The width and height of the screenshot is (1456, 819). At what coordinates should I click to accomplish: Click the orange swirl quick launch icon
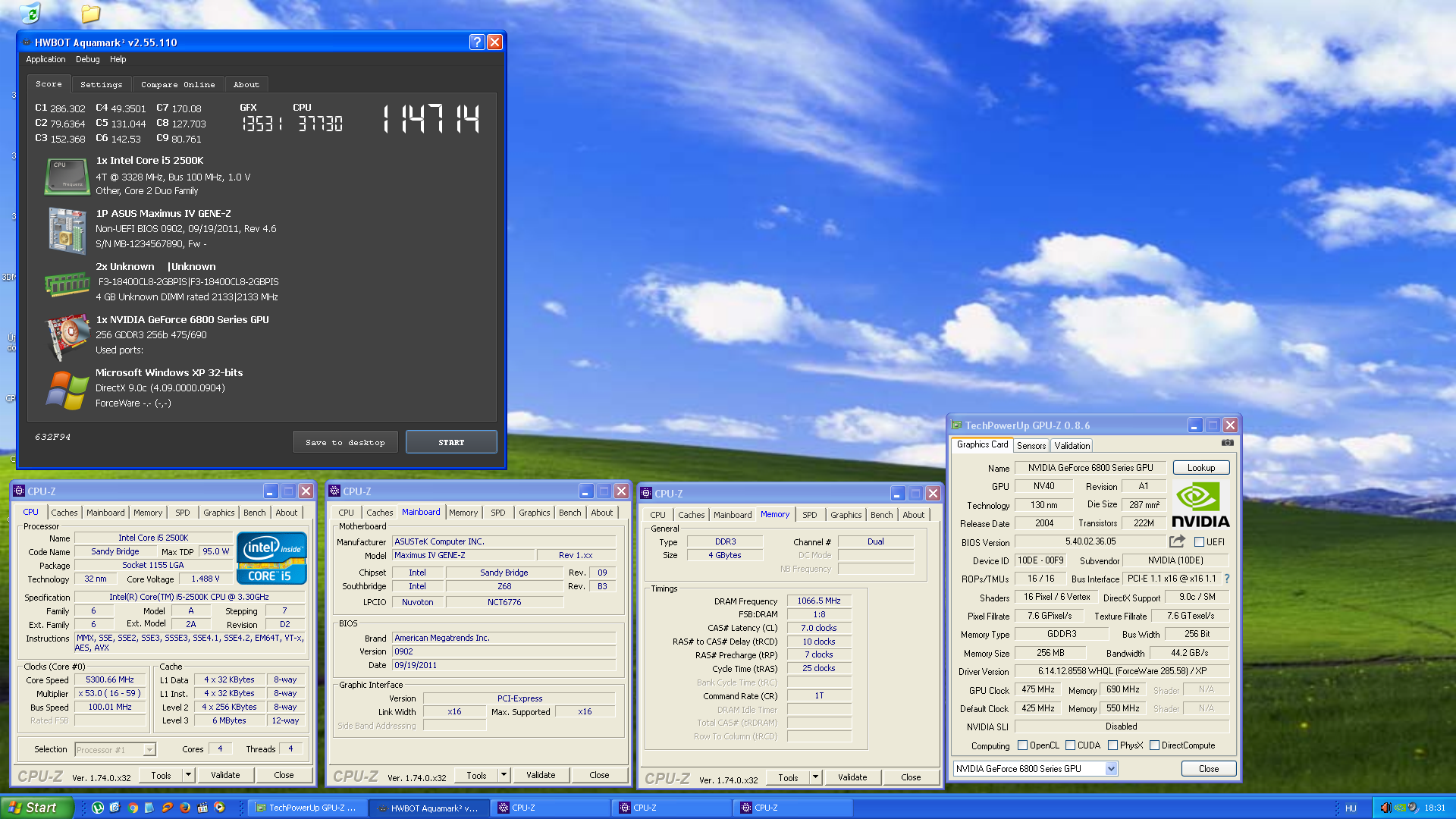(x=167, y=808)
